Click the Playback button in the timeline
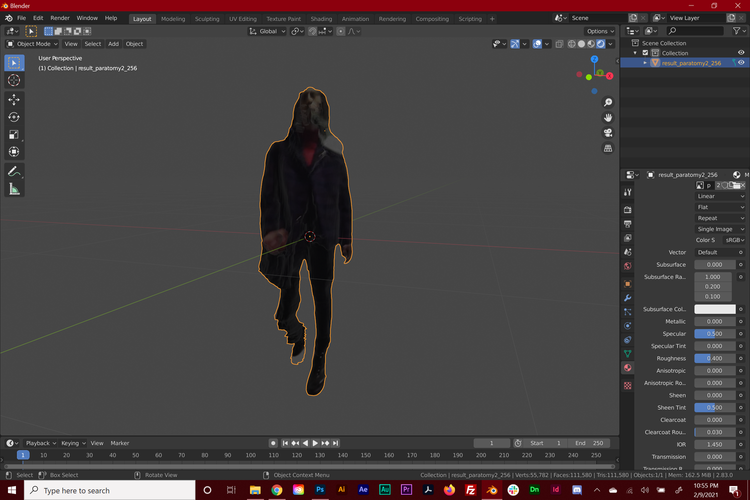750x500 pixels. pos(40,443)
